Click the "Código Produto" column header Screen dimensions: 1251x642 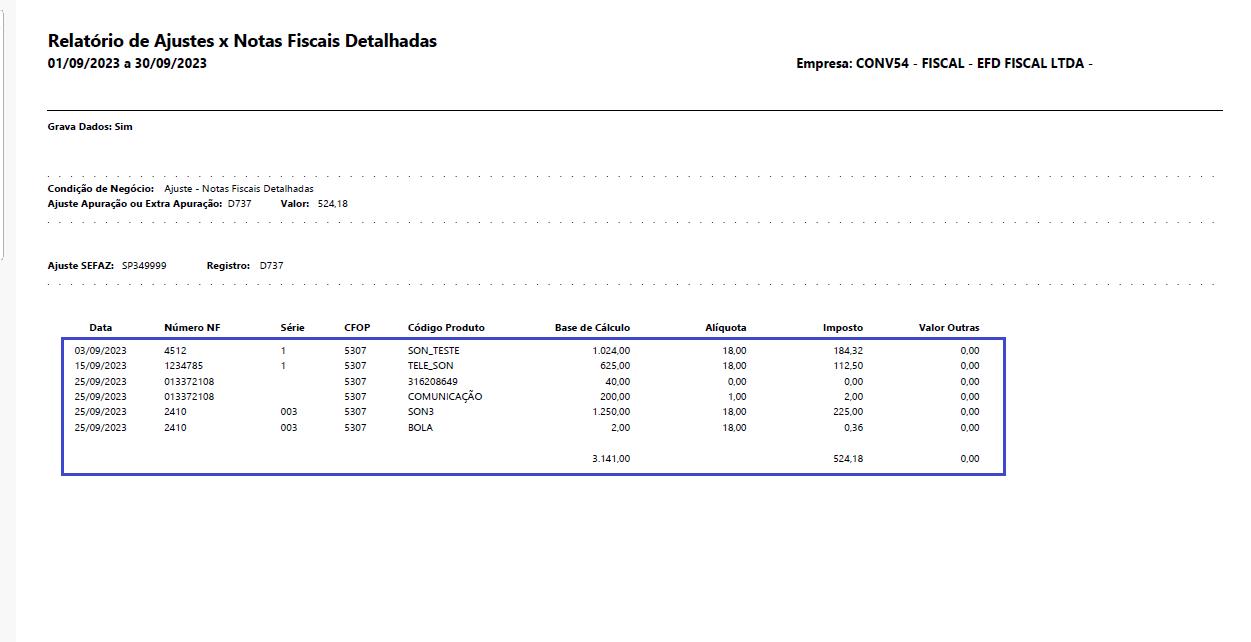point(446,327)
